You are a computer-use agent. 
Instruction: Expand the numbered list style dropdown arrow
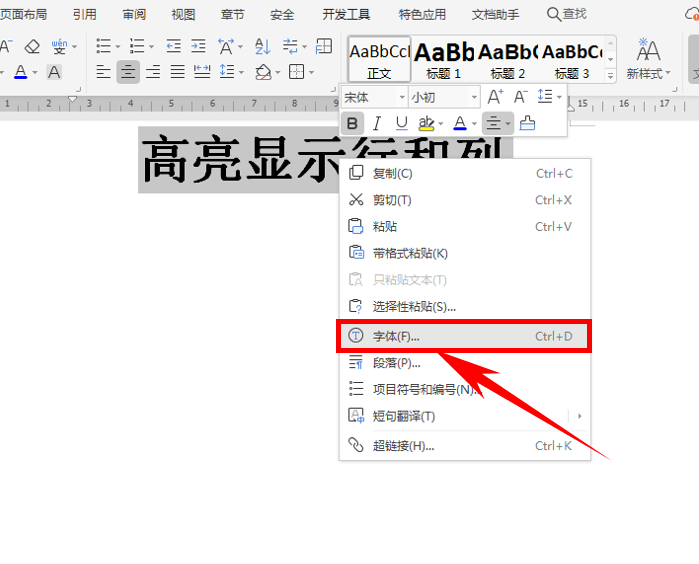tap(151, 47)
